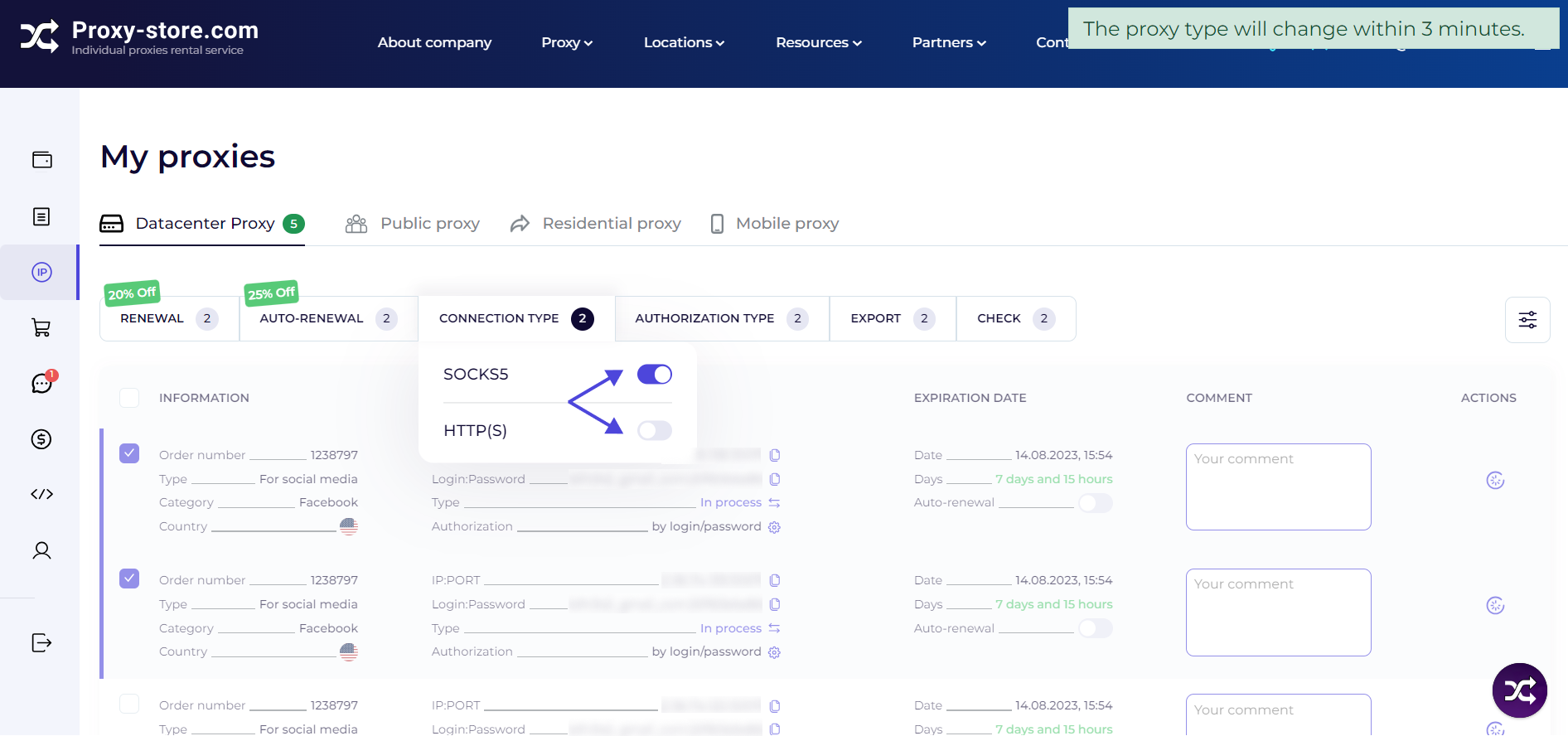Switch to Residential proxy tab
Screen dimensions: 1568x736
595,224
